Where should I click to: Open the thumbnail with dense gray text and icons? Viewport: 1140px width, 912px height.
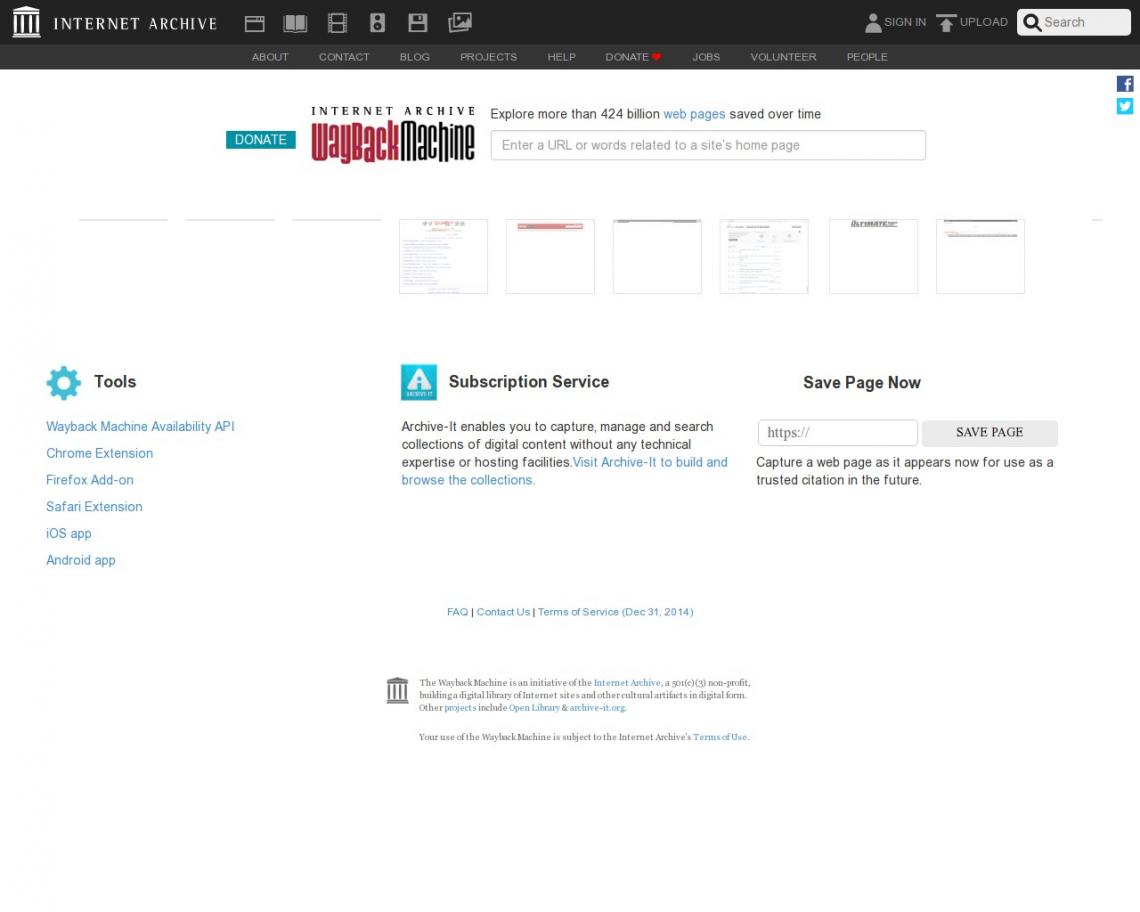tap(764, 257)
